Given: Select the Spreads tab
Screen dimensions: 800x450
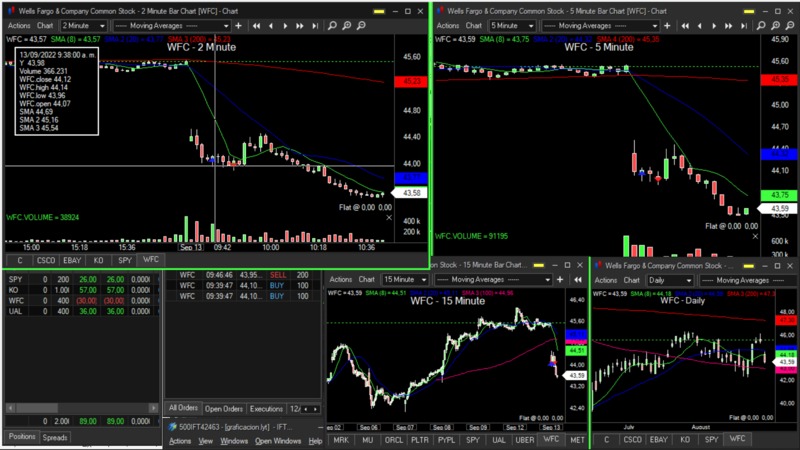Looking at the screenshot, I should click(x=55, y=437).
